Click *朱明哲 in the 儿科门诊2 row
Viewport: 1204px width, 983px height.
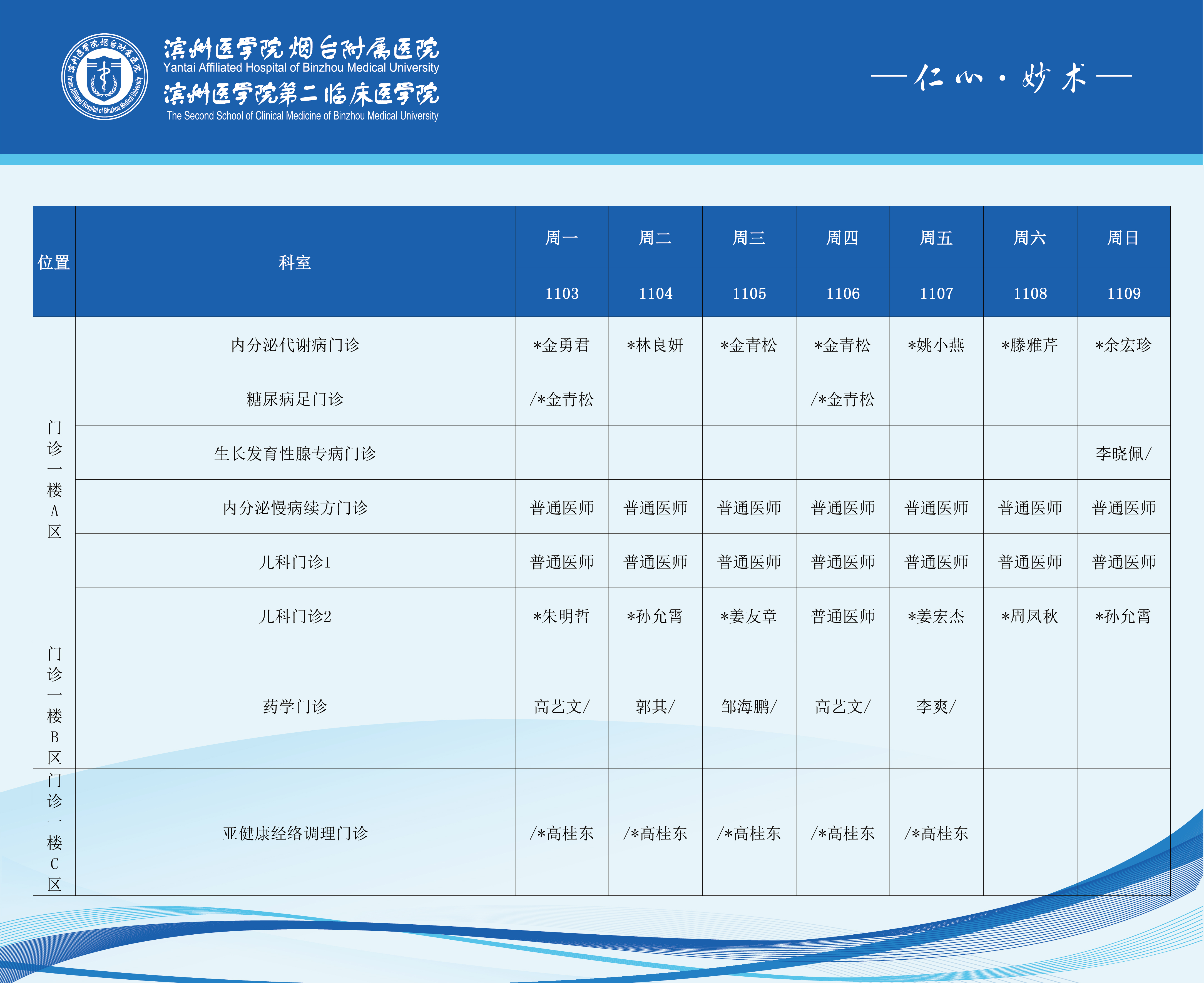pyautogui.click(x=561, y=616)
